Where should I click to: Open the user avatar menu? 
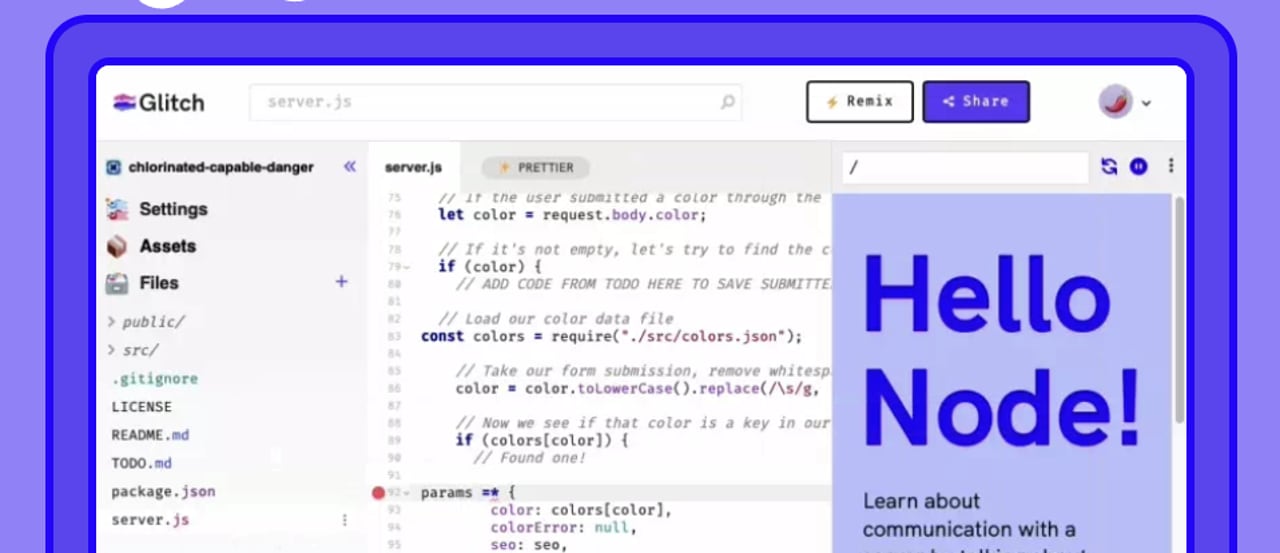(x=1115, y=102)
